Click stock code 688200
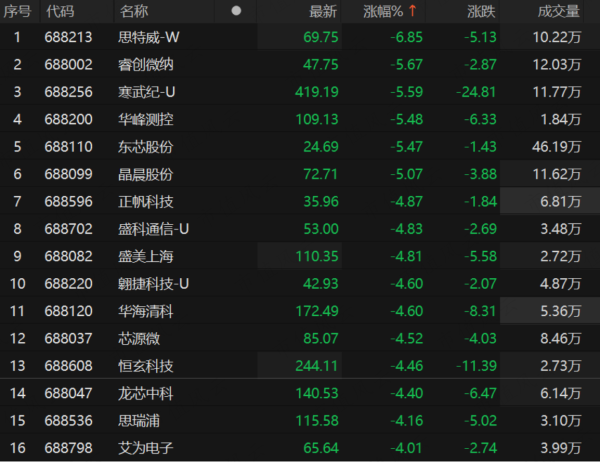The height and width of the screenshot is (462, 600). click(68, 119)
